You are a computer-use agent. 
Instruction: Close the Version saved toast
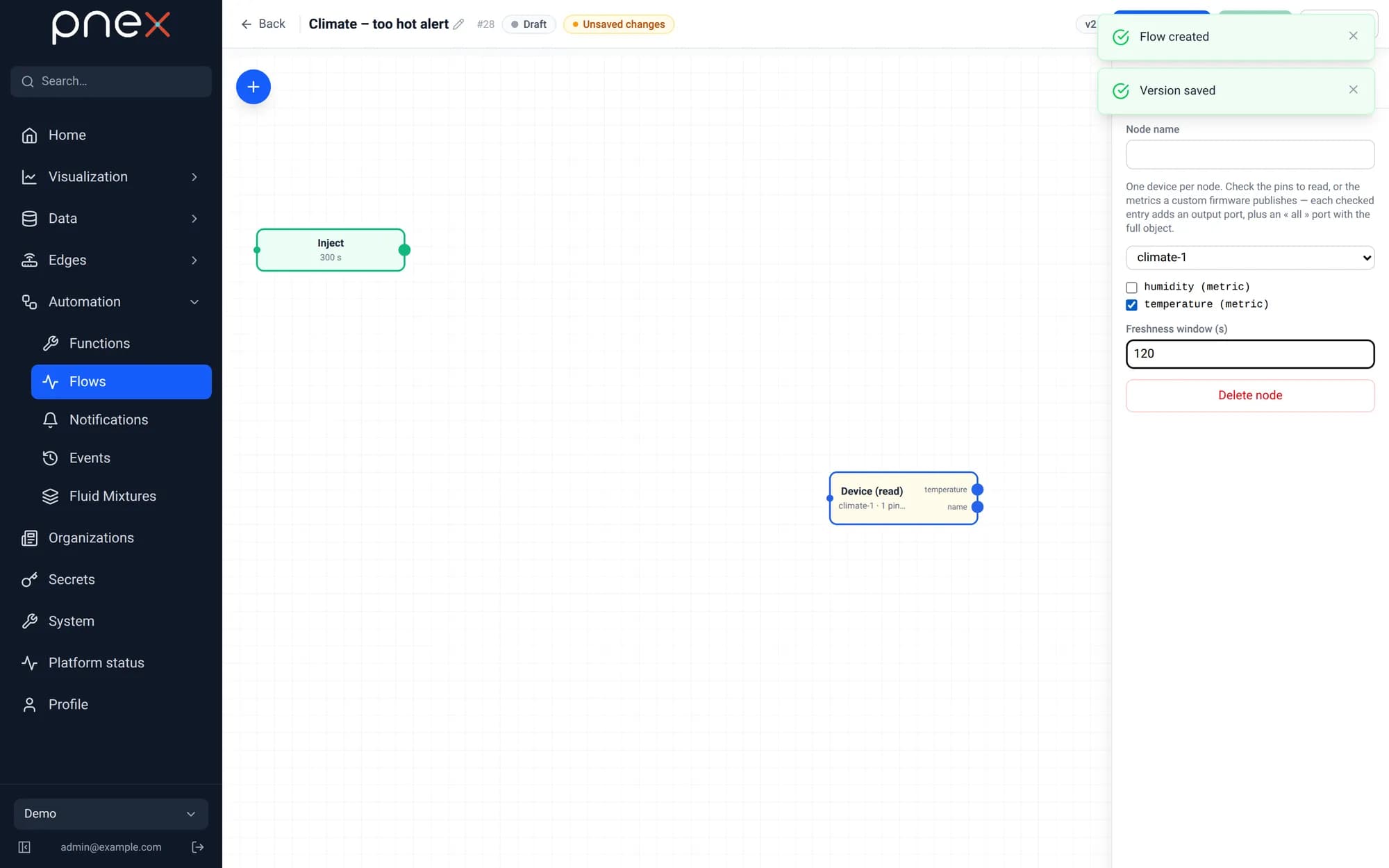click(1353, 90)
